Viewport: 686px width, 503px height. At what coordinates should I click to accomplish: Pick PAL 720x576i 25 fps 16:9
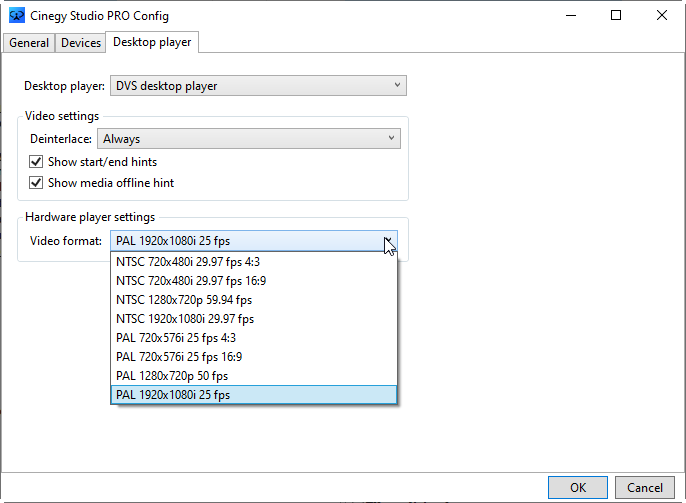click(254, 357)
